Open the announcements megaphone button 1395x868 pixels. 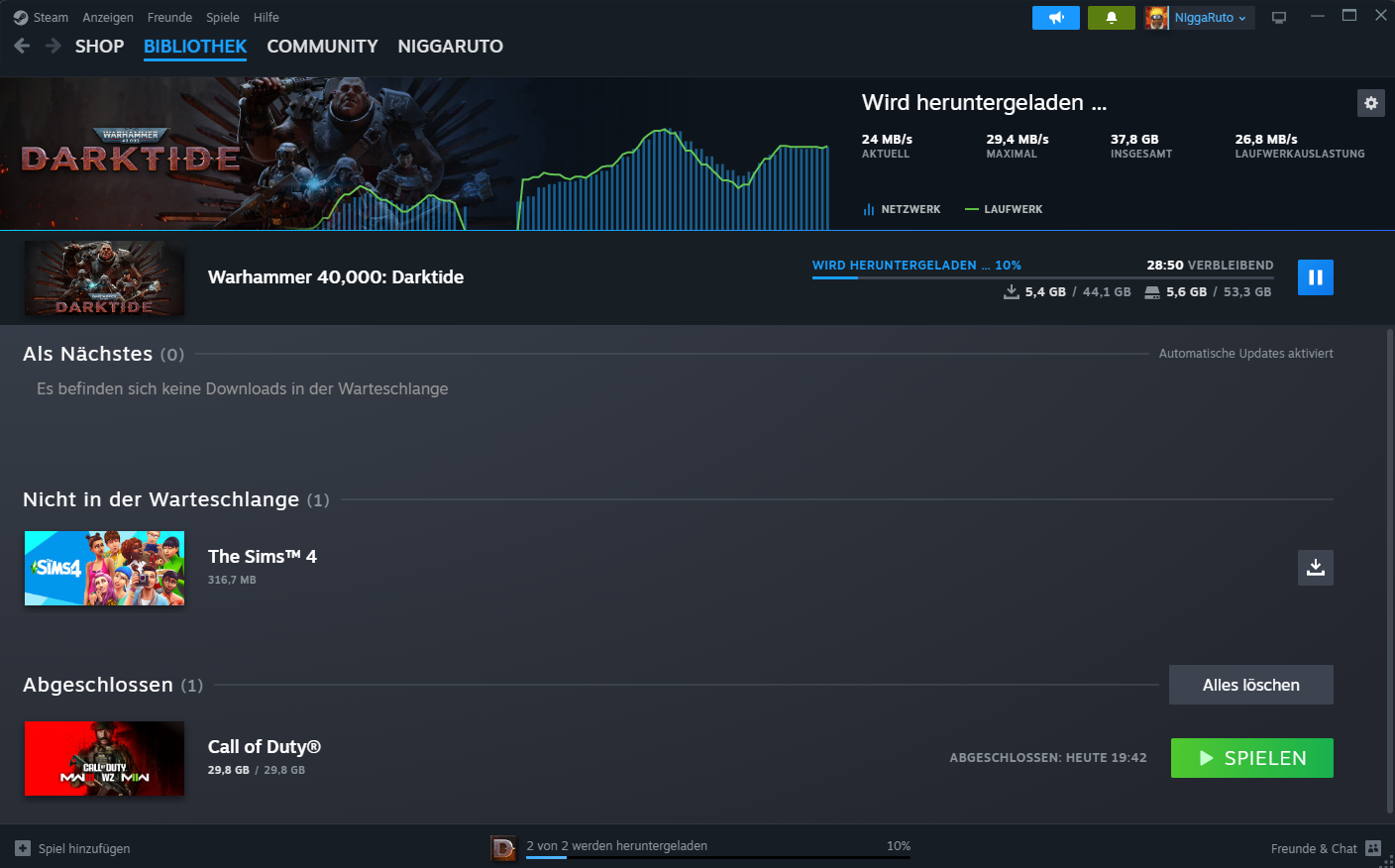tap(1056, 18)
